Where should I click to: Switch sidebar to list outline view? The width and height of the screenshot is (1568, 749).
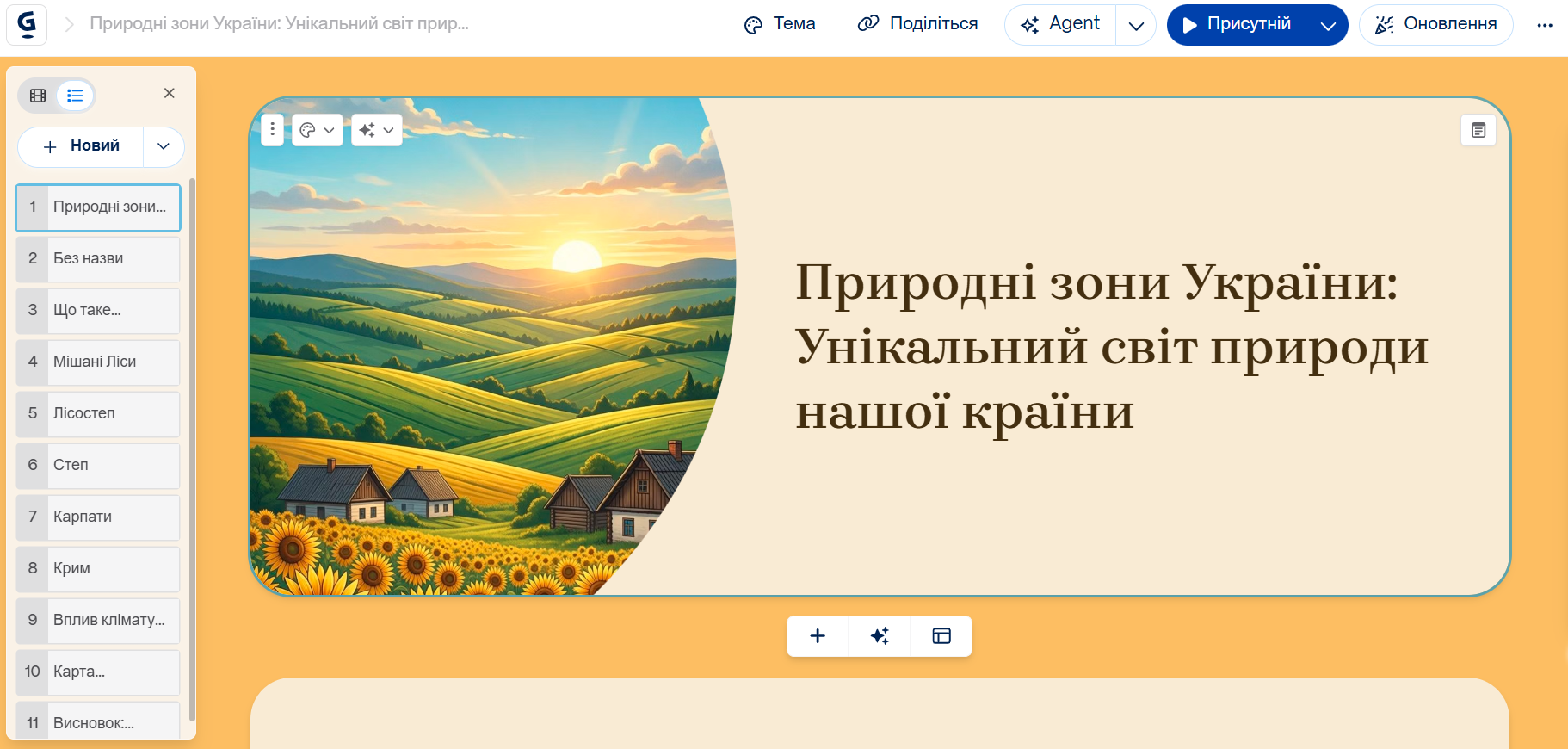[75, 96]
